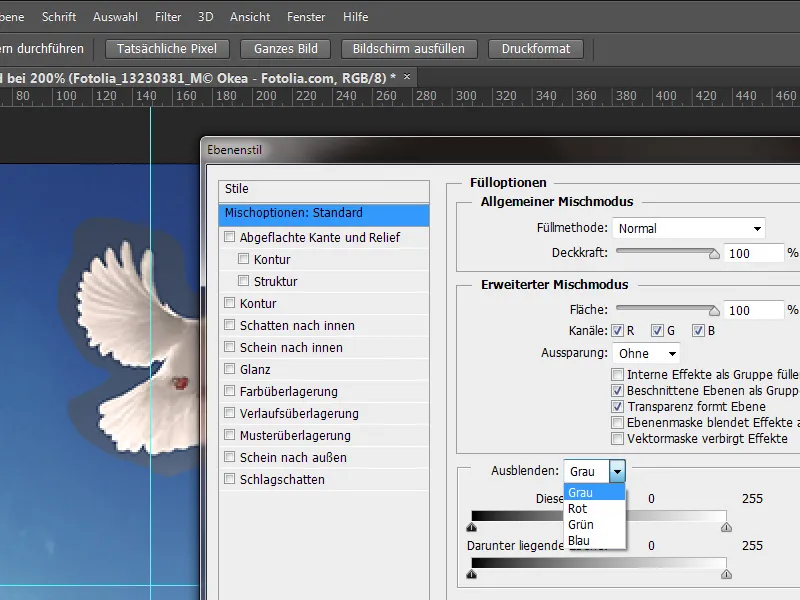Collapse the Ausblenden dropdown arrow
The width and height of the screenshot is (800, 600).
tap(617, 471)
